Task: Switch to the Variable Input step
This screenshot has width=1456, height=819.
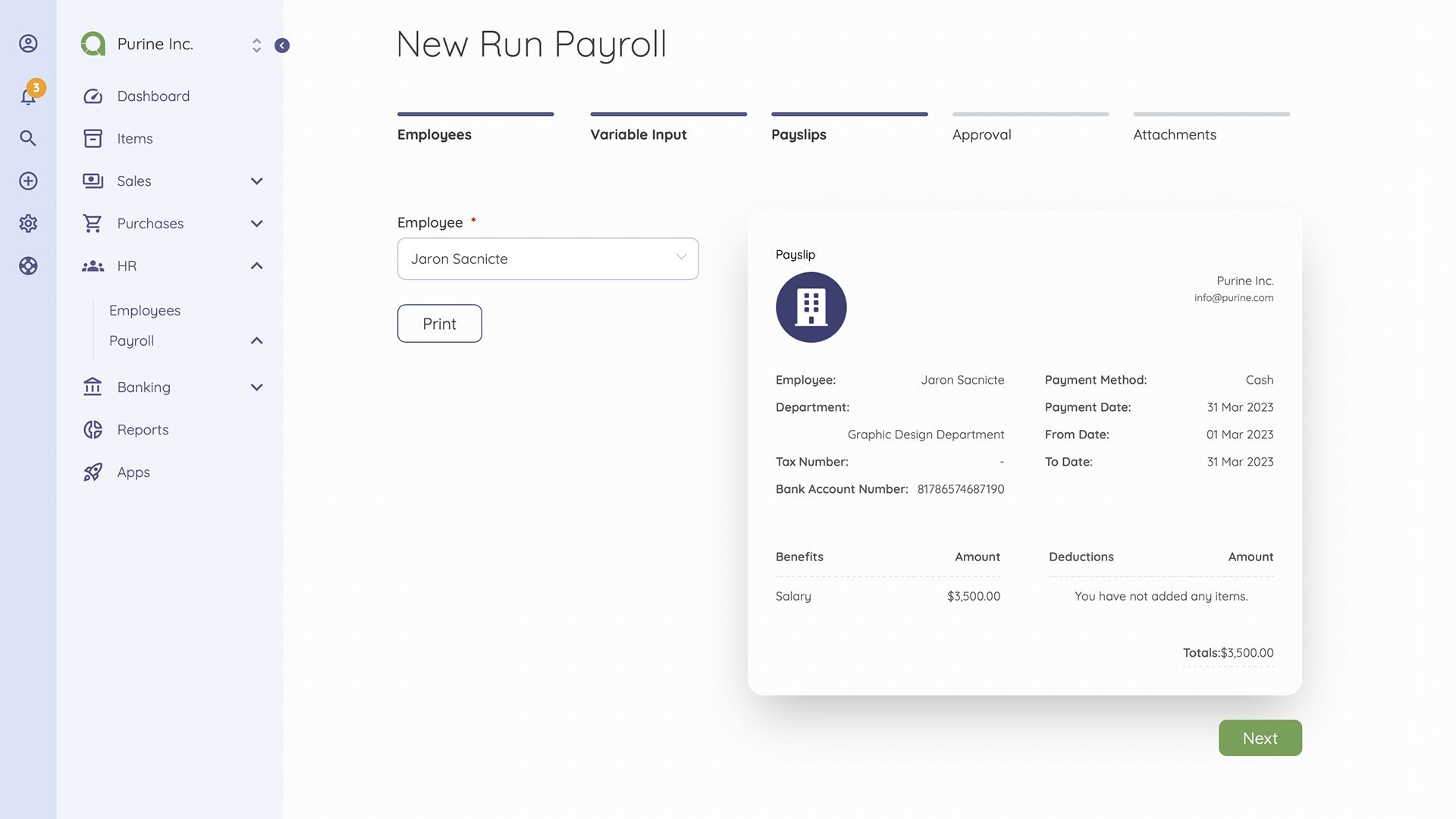Action: click(639, 134)
